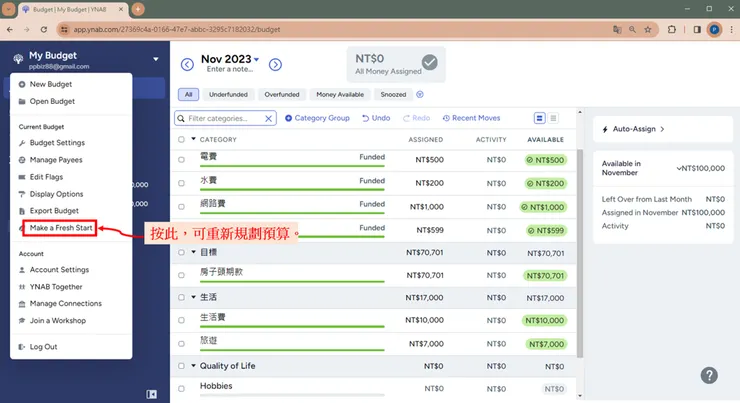Viewport: 740px width, 403px height.
Task: Filter by Overfunded categories
Action: [282, 94]
